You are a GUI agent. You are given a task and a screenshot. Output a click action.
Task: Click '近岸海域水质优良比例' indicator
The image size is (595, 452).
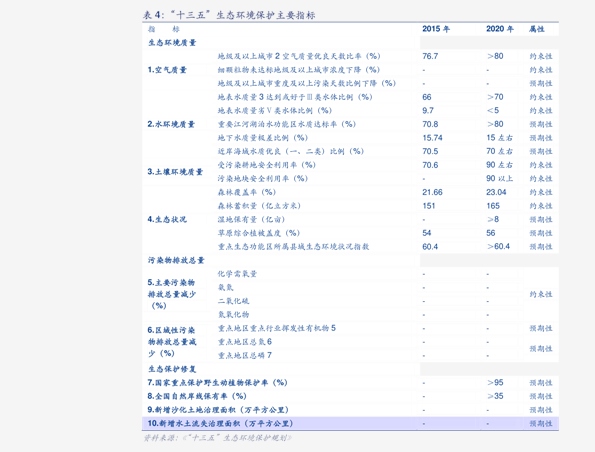tap(291, 151)
